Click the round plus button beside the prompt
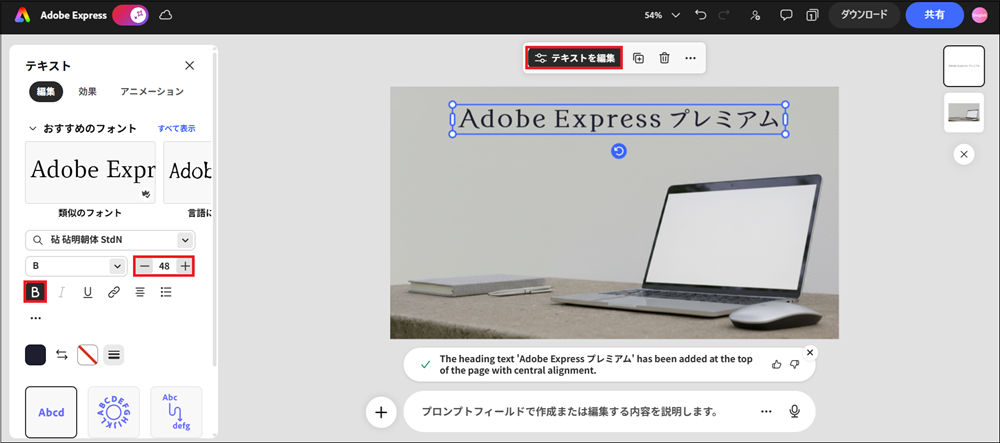Viewport: 1000px width, 443px height. point(381,412)
